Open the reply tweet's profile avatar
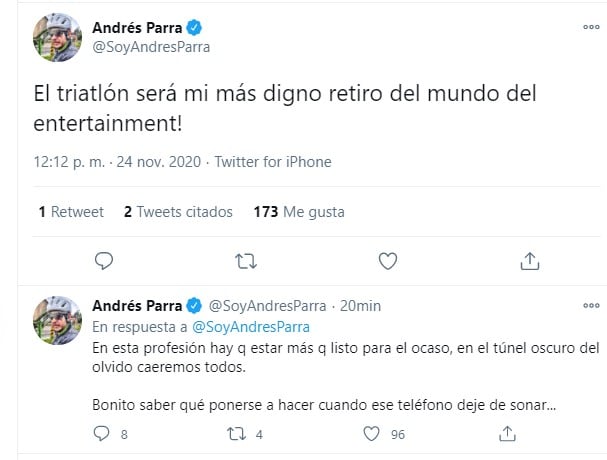The height and width of the screenshot is (460, 607). [x=55, y=320]
